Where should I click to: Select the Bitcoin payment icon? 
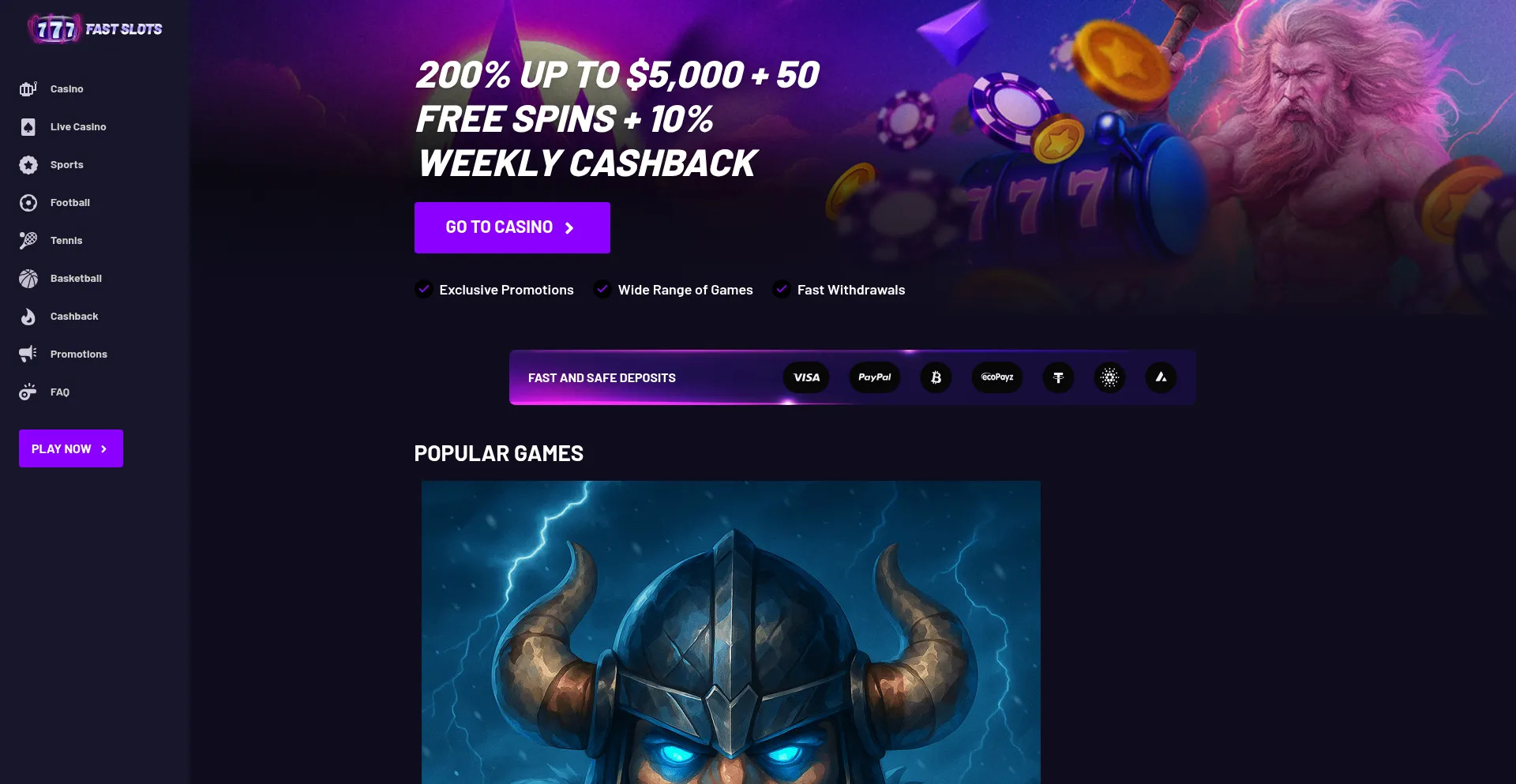pyautogui.click(x=936, y=377)
